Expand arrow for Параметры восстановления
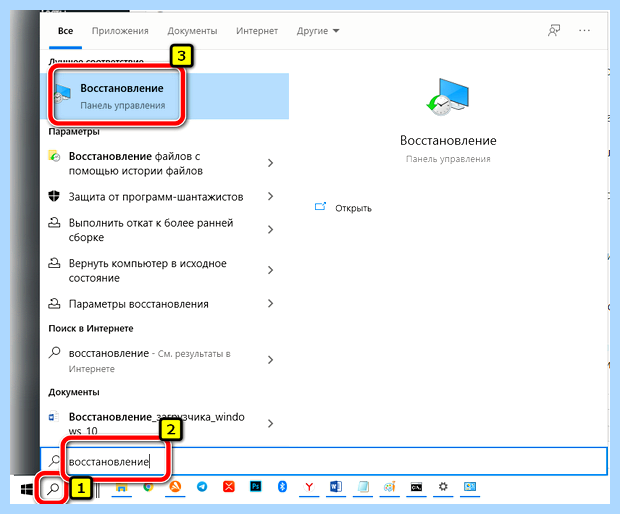This screenshot has width=620, height=514. point(270,303)
